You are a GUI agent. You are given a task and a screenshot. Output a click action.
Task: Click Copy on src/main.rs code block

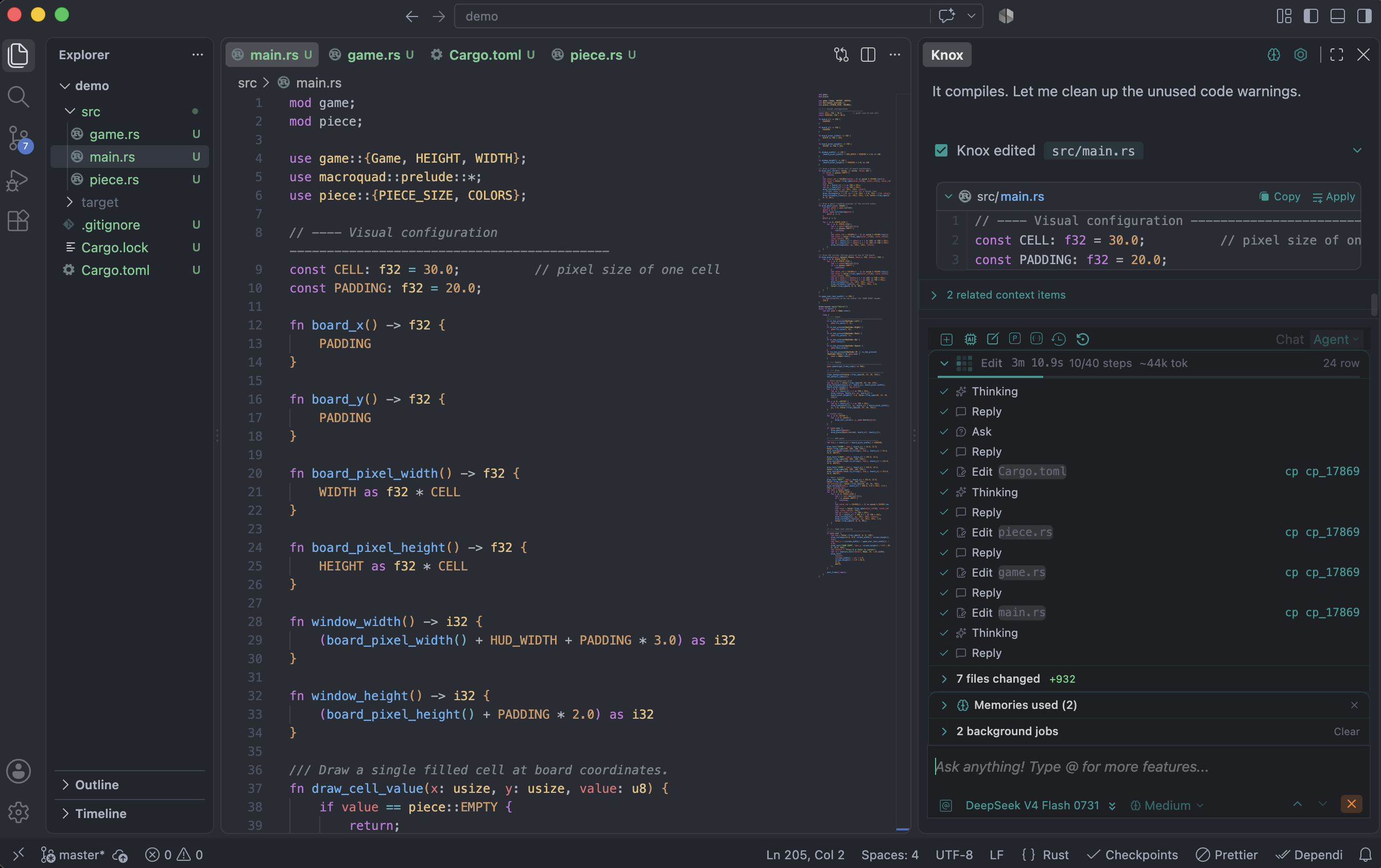point(1280,196)
